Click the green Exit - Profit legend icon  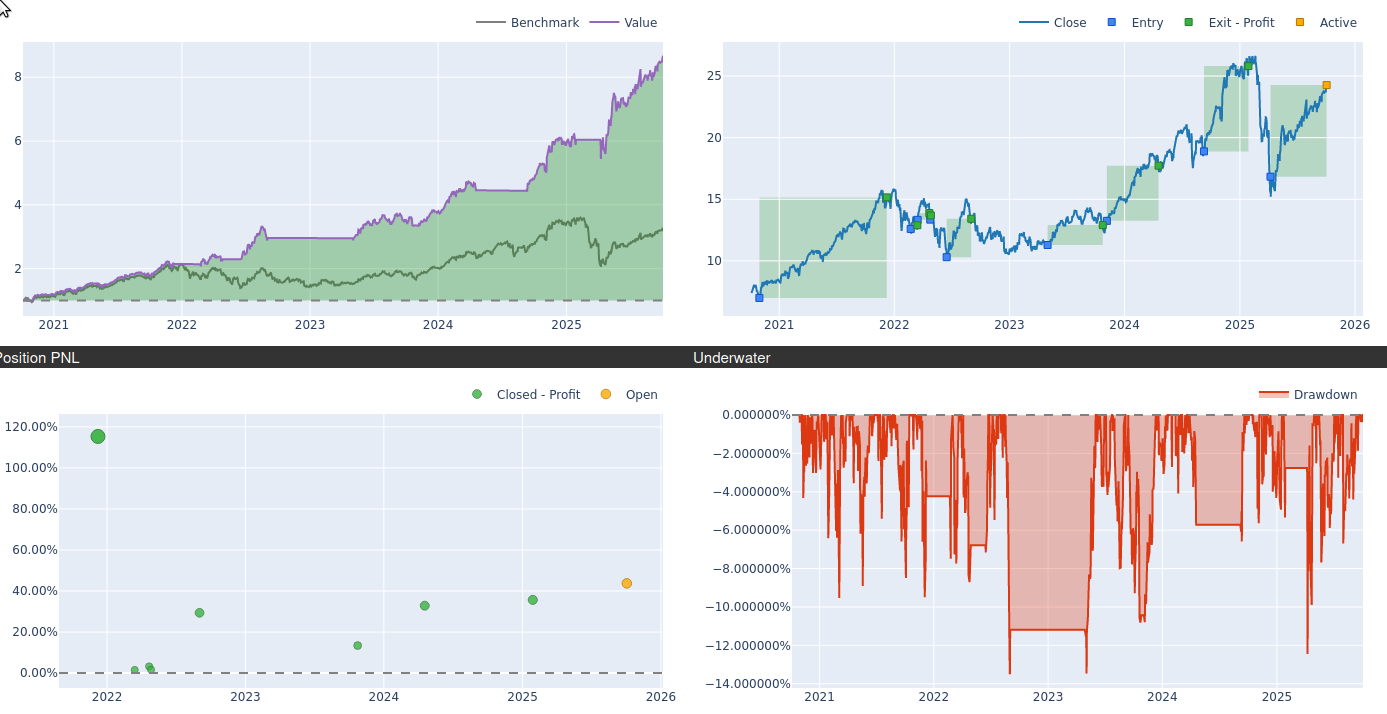pos(1189,23)
